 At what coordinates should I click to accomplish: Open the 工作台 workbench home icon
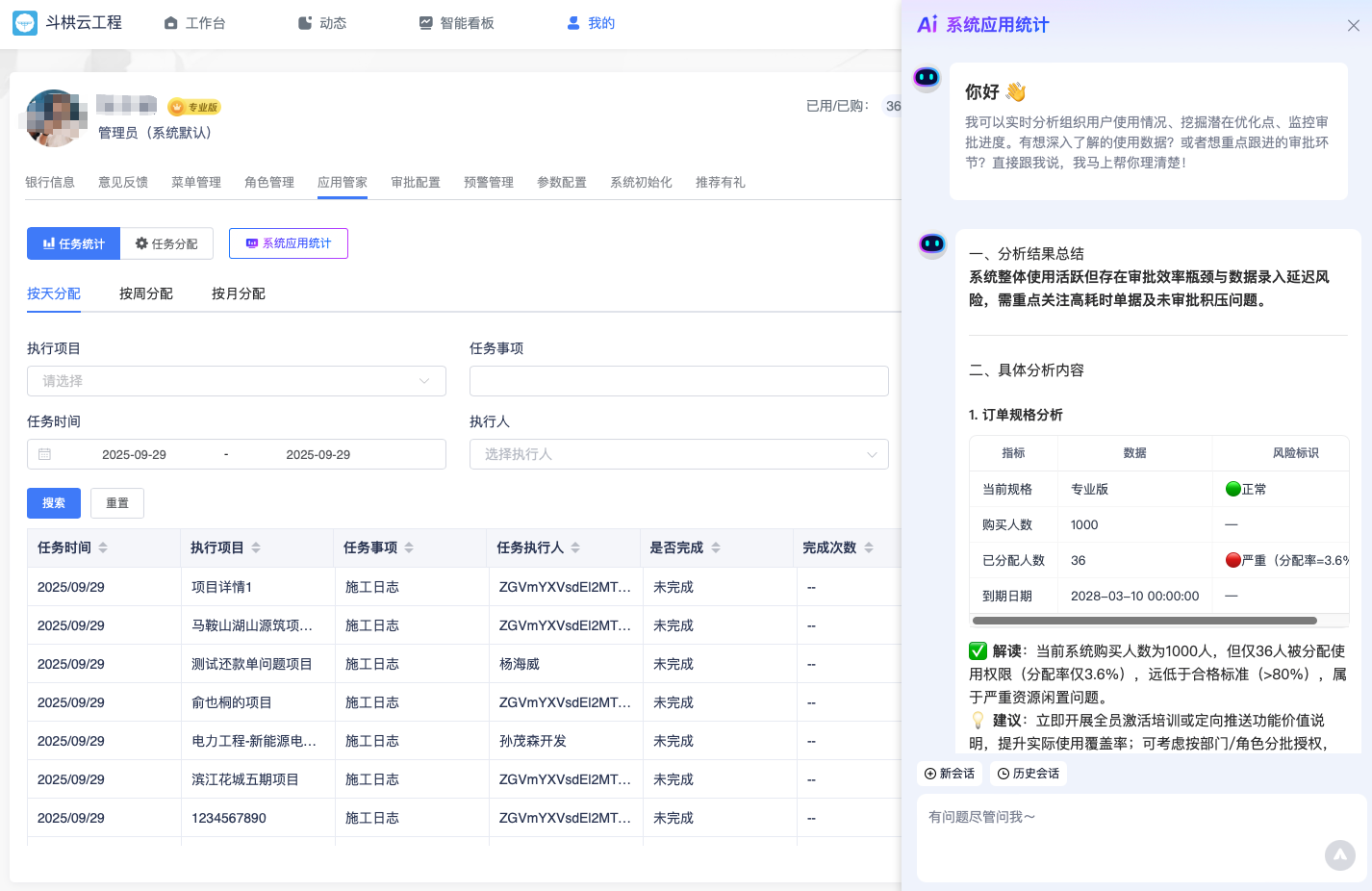click(x=171, y=23)
